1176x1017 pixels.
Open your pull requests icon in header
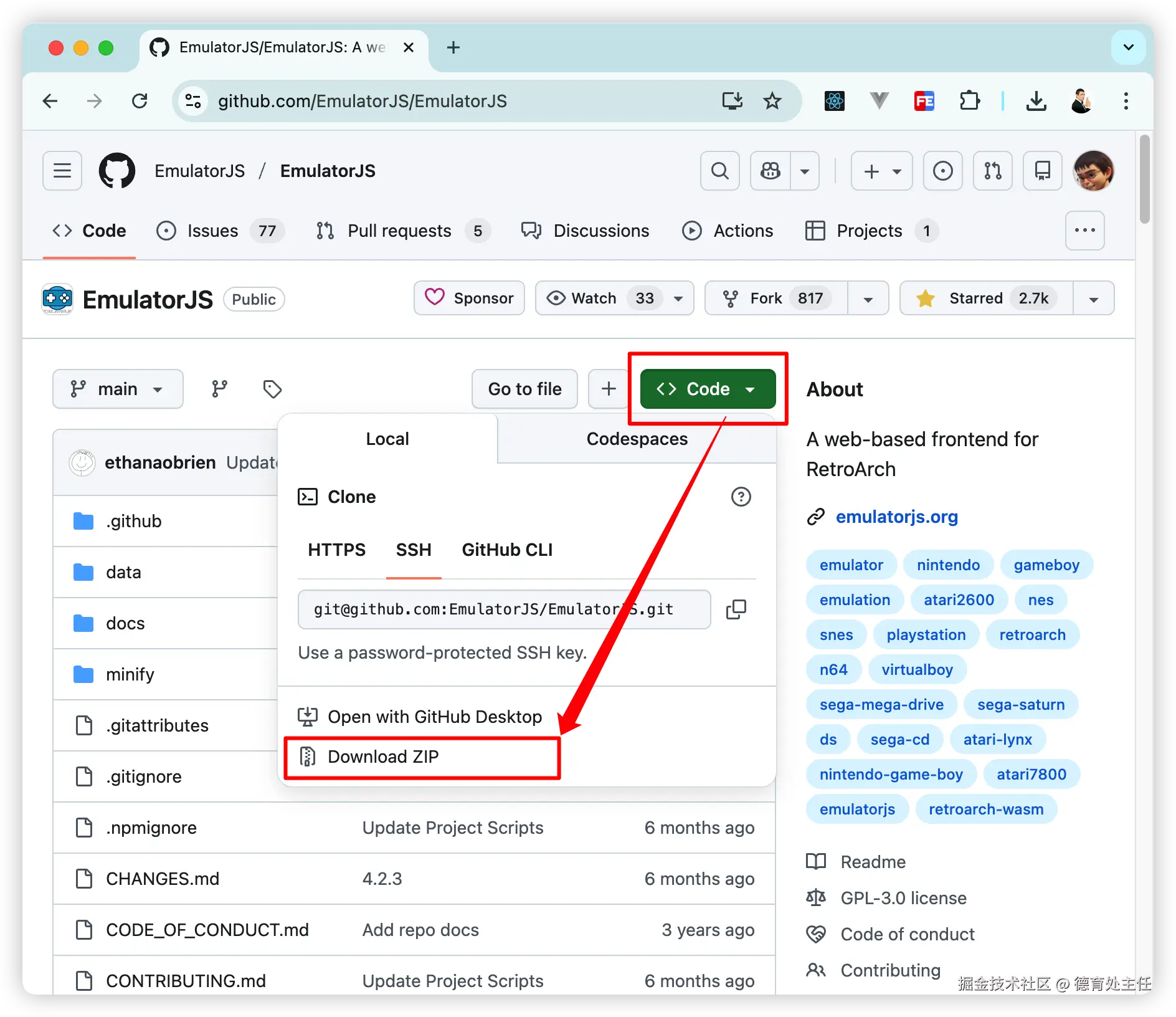[x=993, y=171]
